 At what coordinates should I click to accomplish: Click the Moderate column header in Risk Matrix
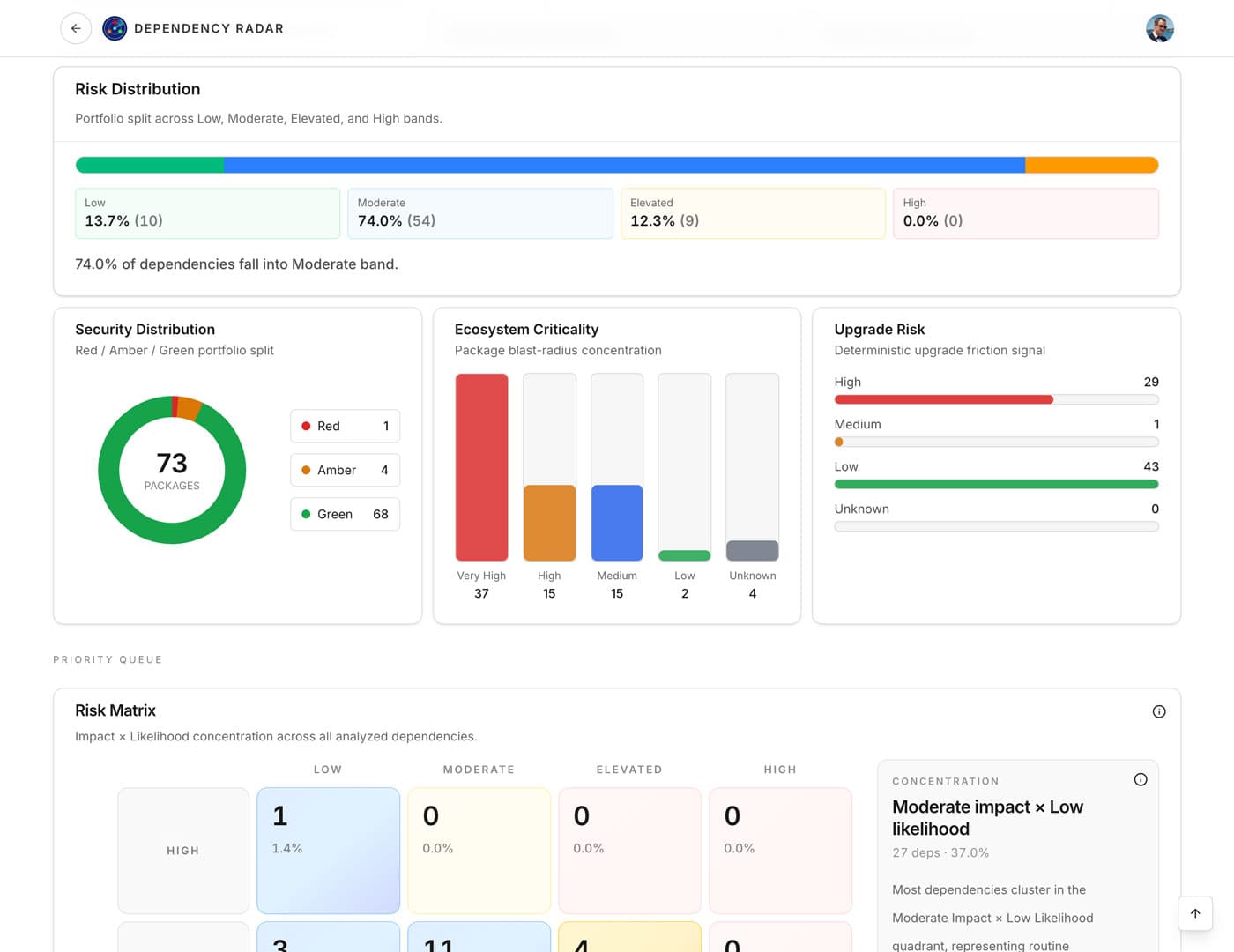point(479,769)
